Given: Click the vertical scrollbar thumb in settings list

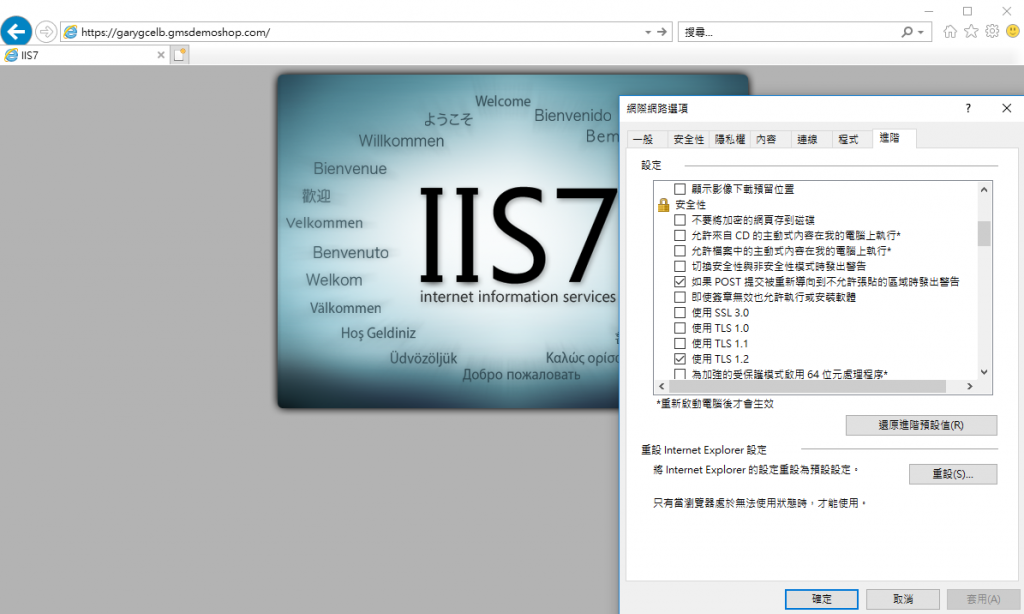Looking at the screenshot, I should [984, 233].
